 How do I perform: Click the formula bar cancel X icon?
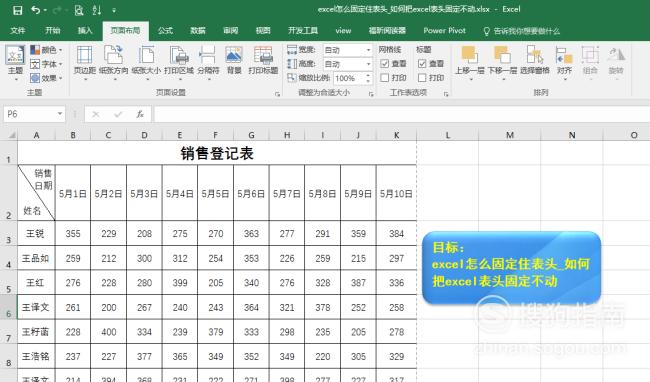[x=96, y=114]
